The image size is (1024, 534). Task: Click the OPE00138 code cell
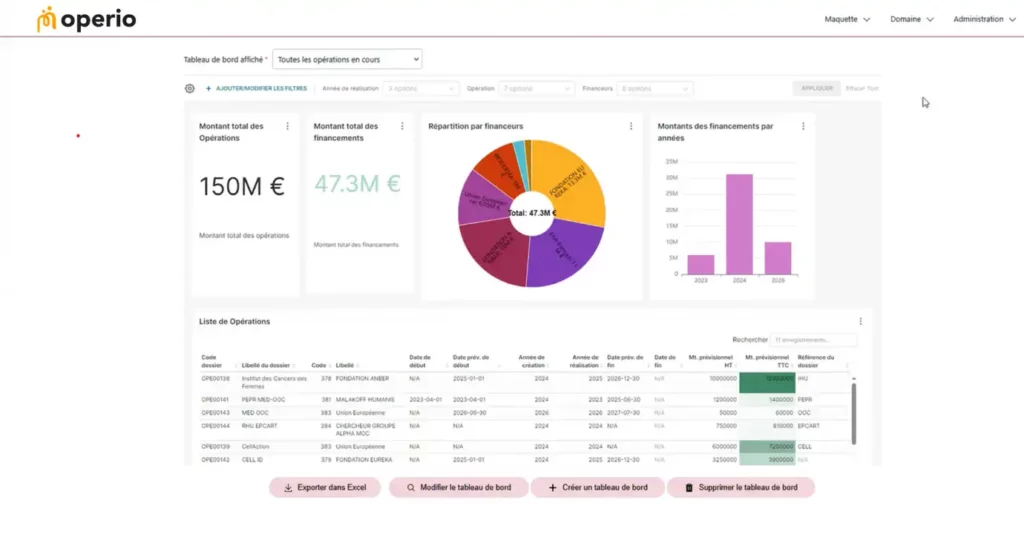tap(216, 379)
